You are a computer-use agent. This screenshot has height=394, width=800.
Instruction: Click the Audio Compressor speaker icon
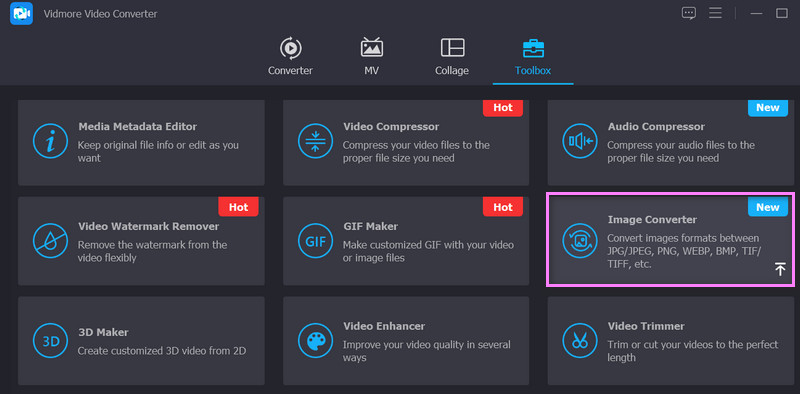[x=580, y=141]
